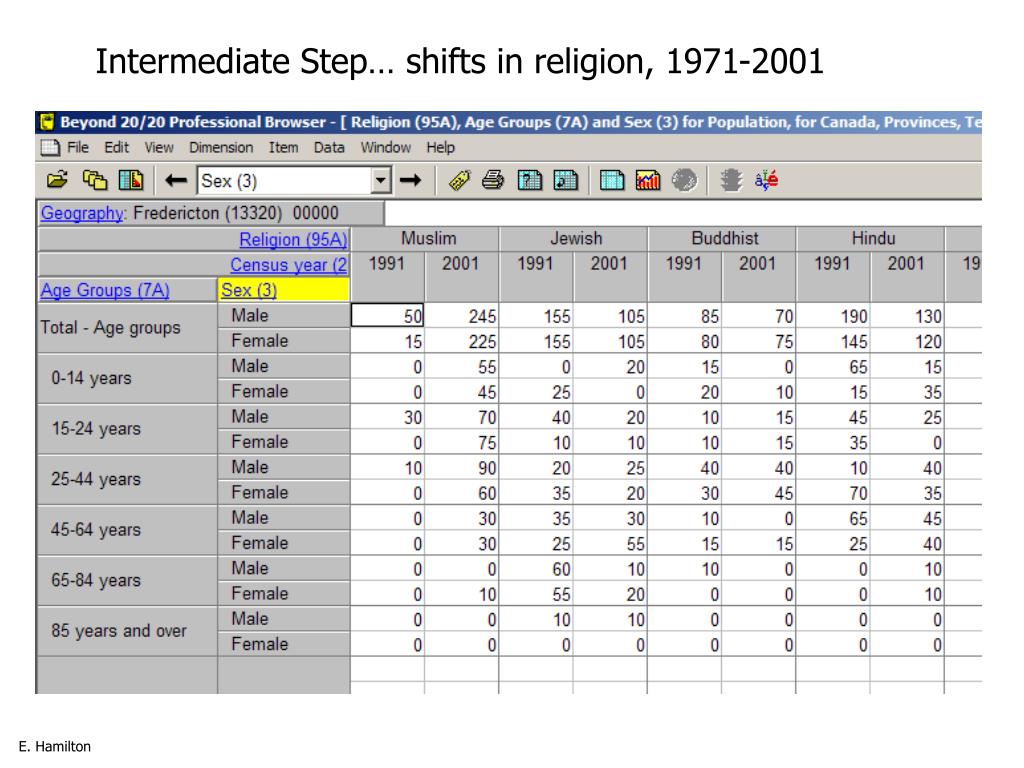Click cell value 190 for Hindu 1991
The width and height of the screenshot is (1024, 768).
pos(833,316)
